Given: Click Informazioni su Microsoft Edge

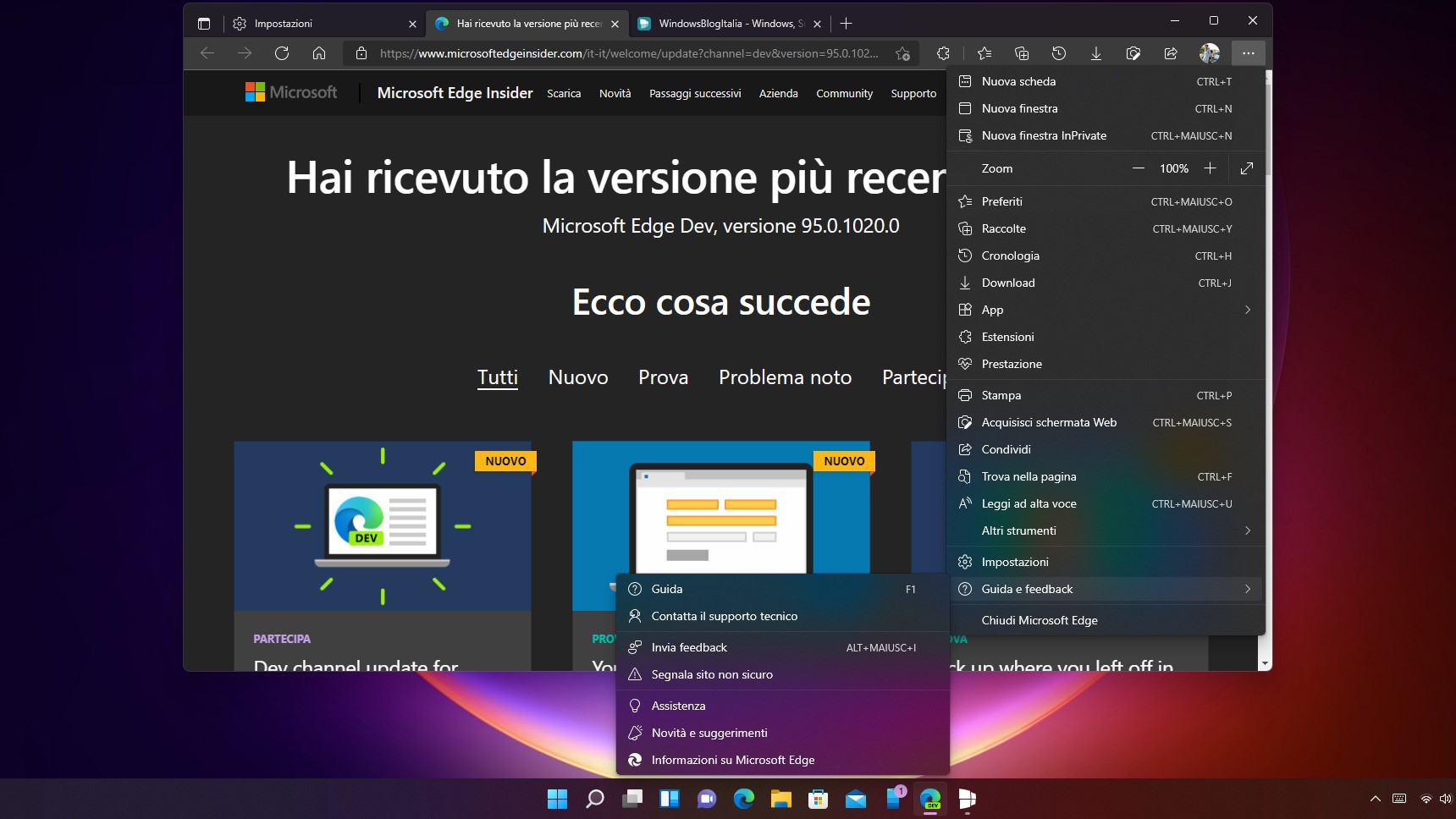Looking at the screenshot, I should coord(783,760).
